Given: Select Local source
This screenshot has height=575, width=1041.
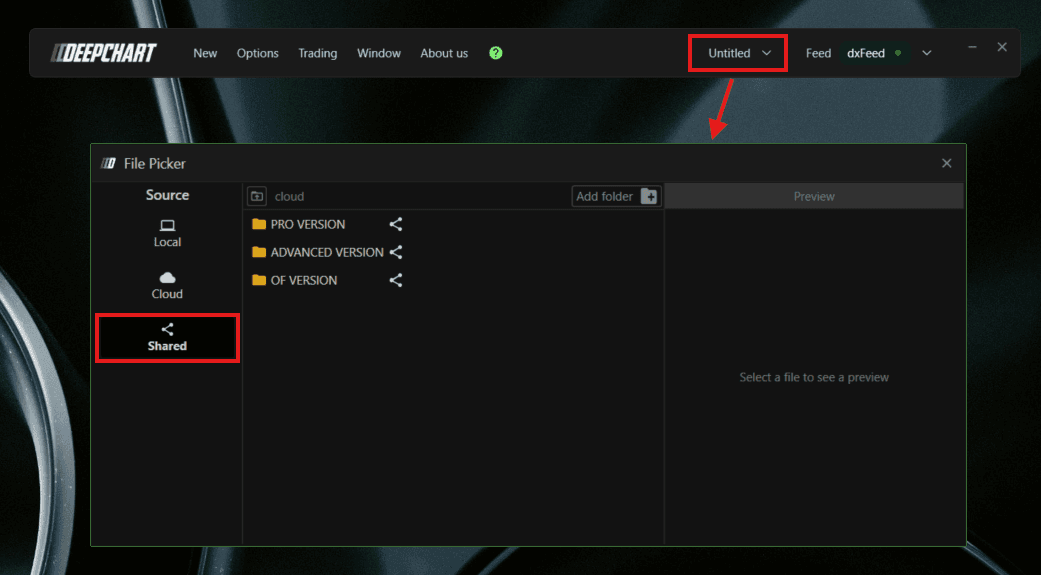Looking at the screenshot, I should (167, 234).
